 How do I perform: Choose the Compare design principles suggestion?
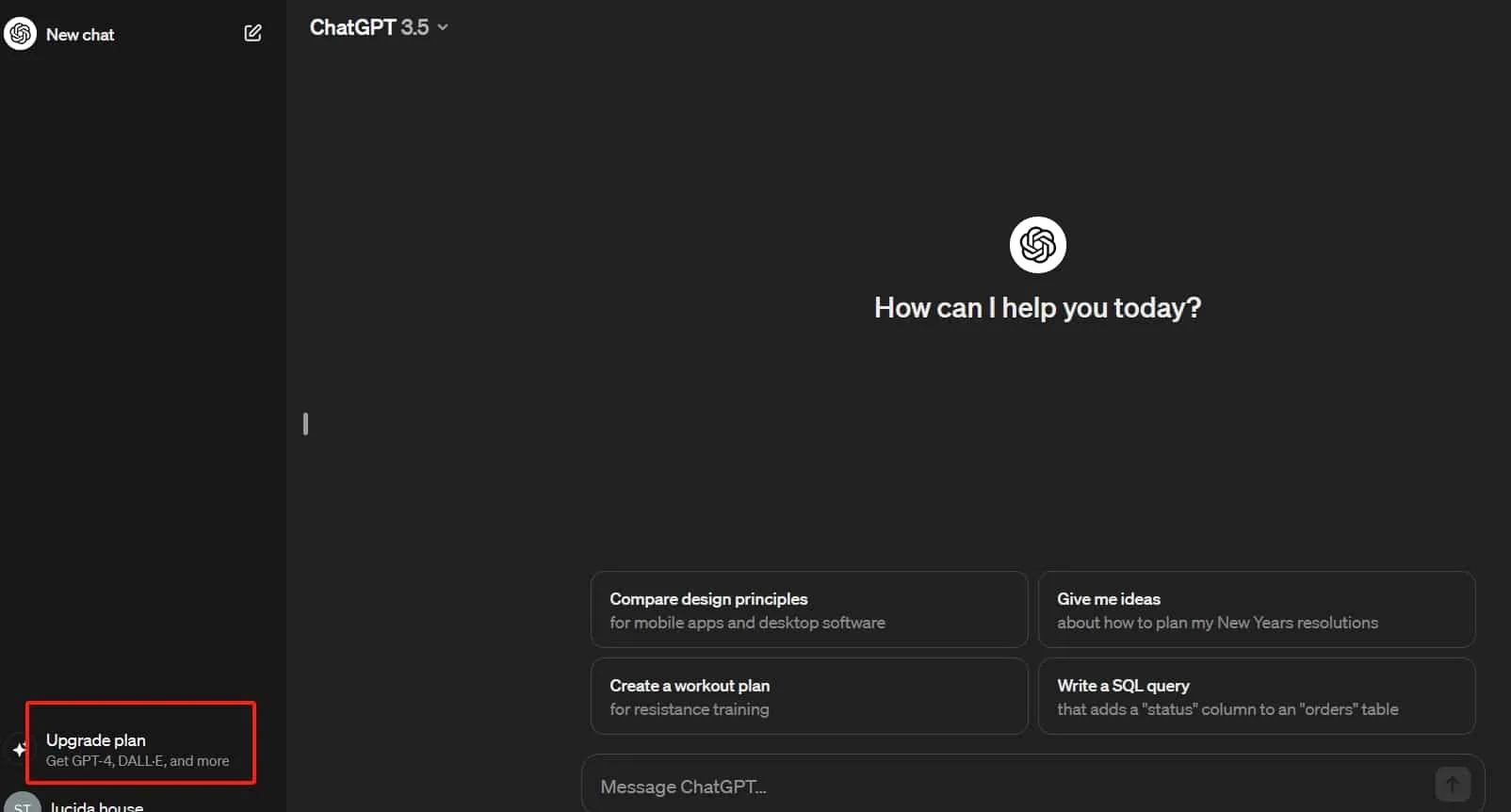pyautogui.click(x=808, y=609)
